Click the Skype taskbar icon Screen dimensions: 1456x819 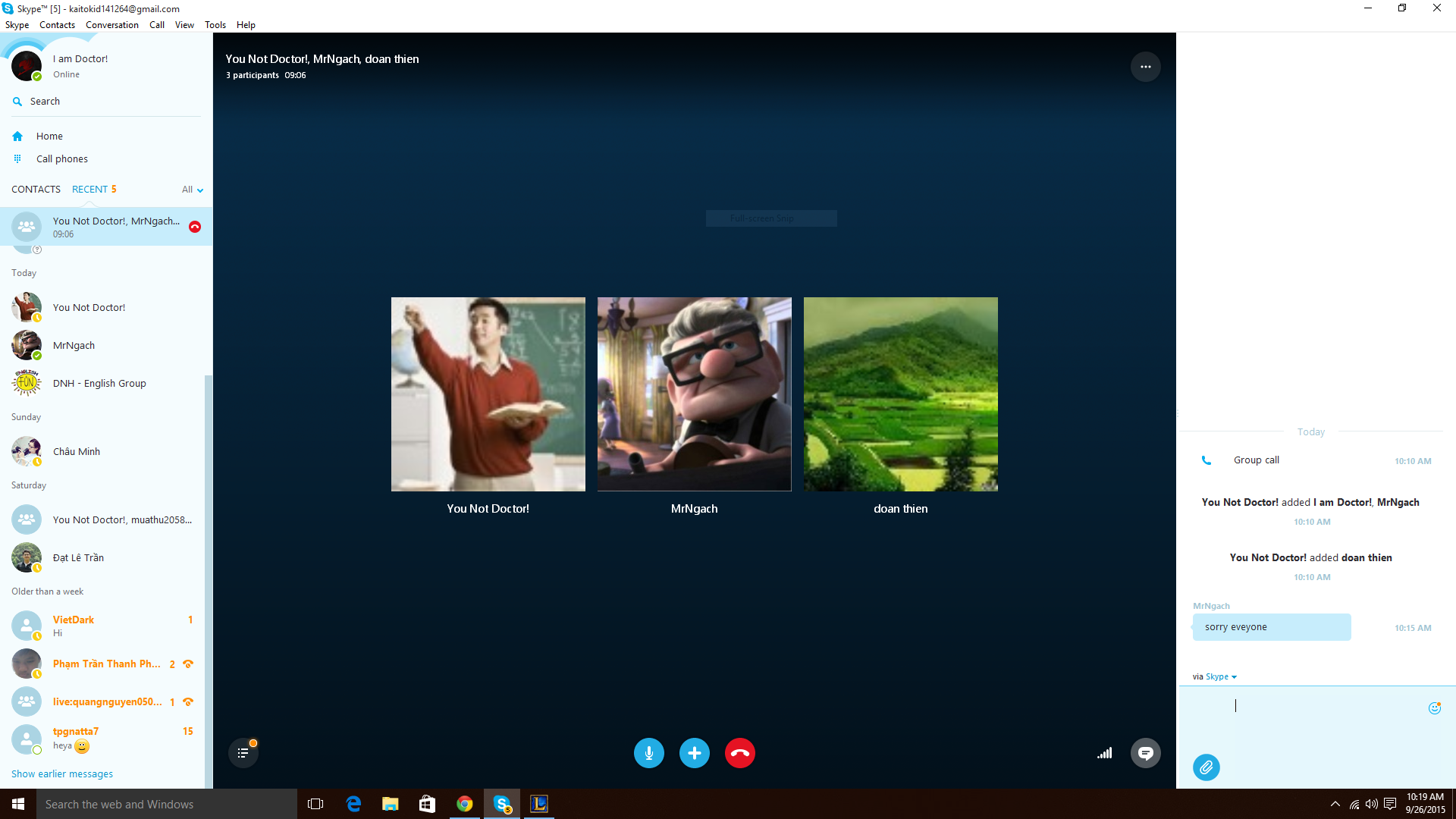[x=502, y=804]
